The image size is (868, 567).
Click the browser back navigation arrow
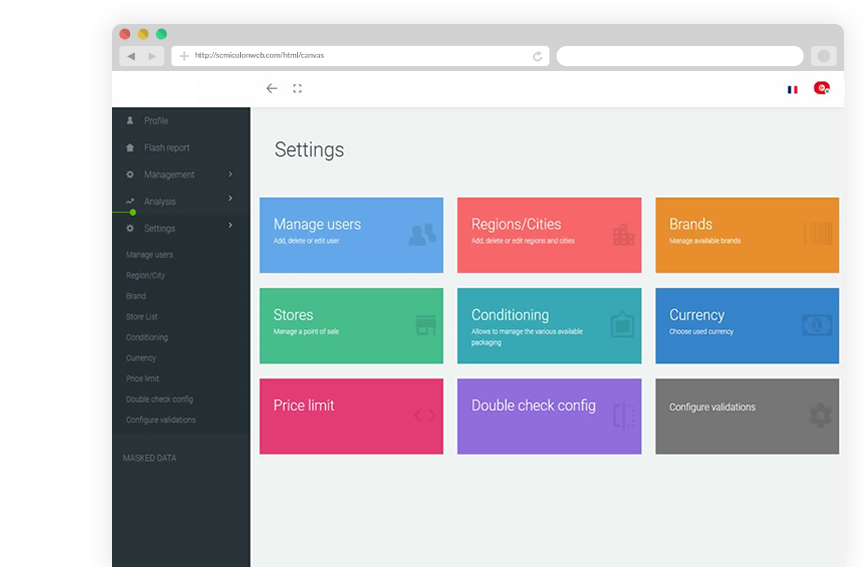[132, 56]
